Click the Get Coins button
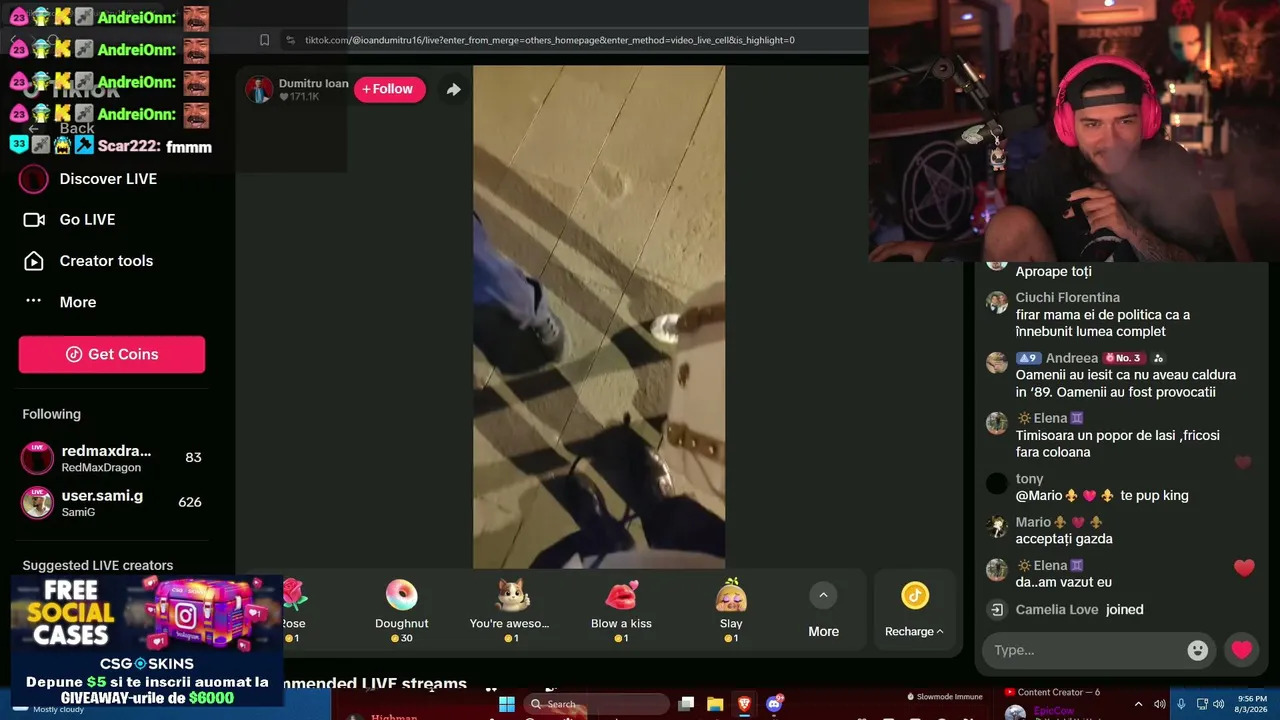Screen dimensions: 1280x720 click(112, 354)
